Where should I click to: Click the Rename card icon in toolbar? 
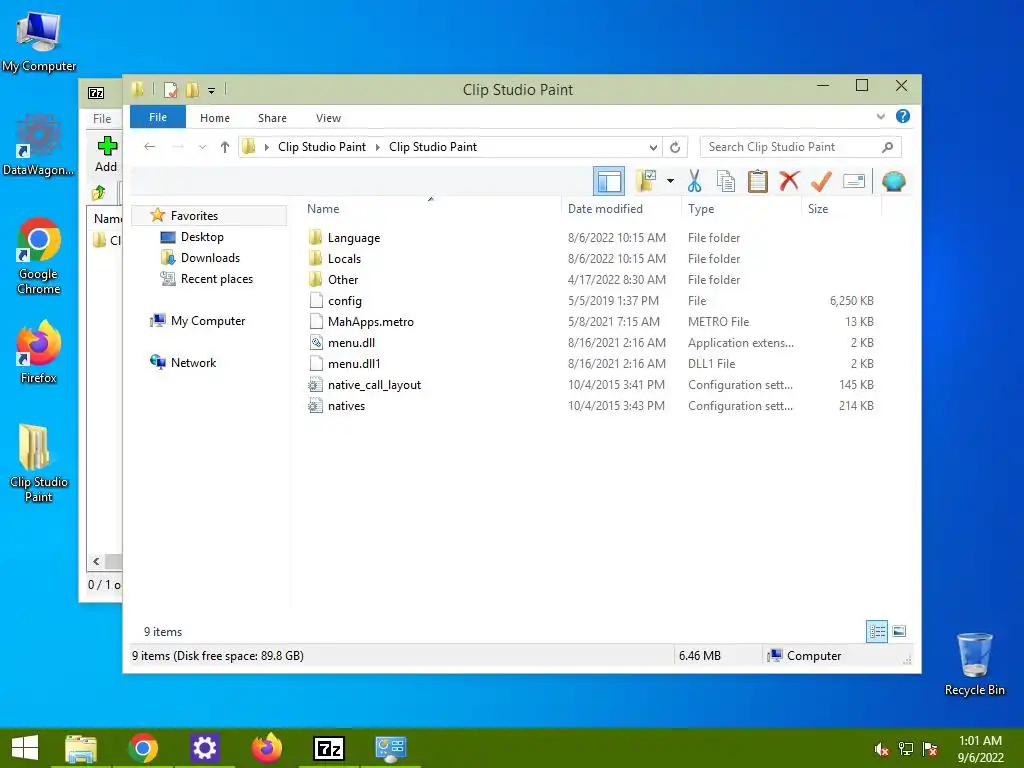pyautogui.click(x=854, y=181)
